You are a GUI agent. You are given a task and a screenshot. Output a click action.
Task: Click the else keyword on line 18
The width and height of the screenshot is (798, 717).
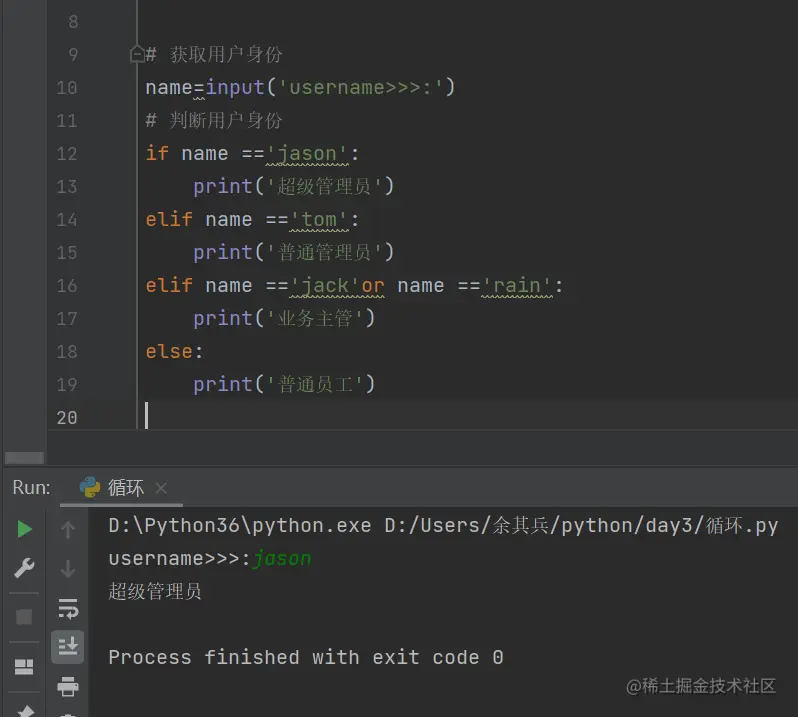pyautogui.click(x=169, y=352)
